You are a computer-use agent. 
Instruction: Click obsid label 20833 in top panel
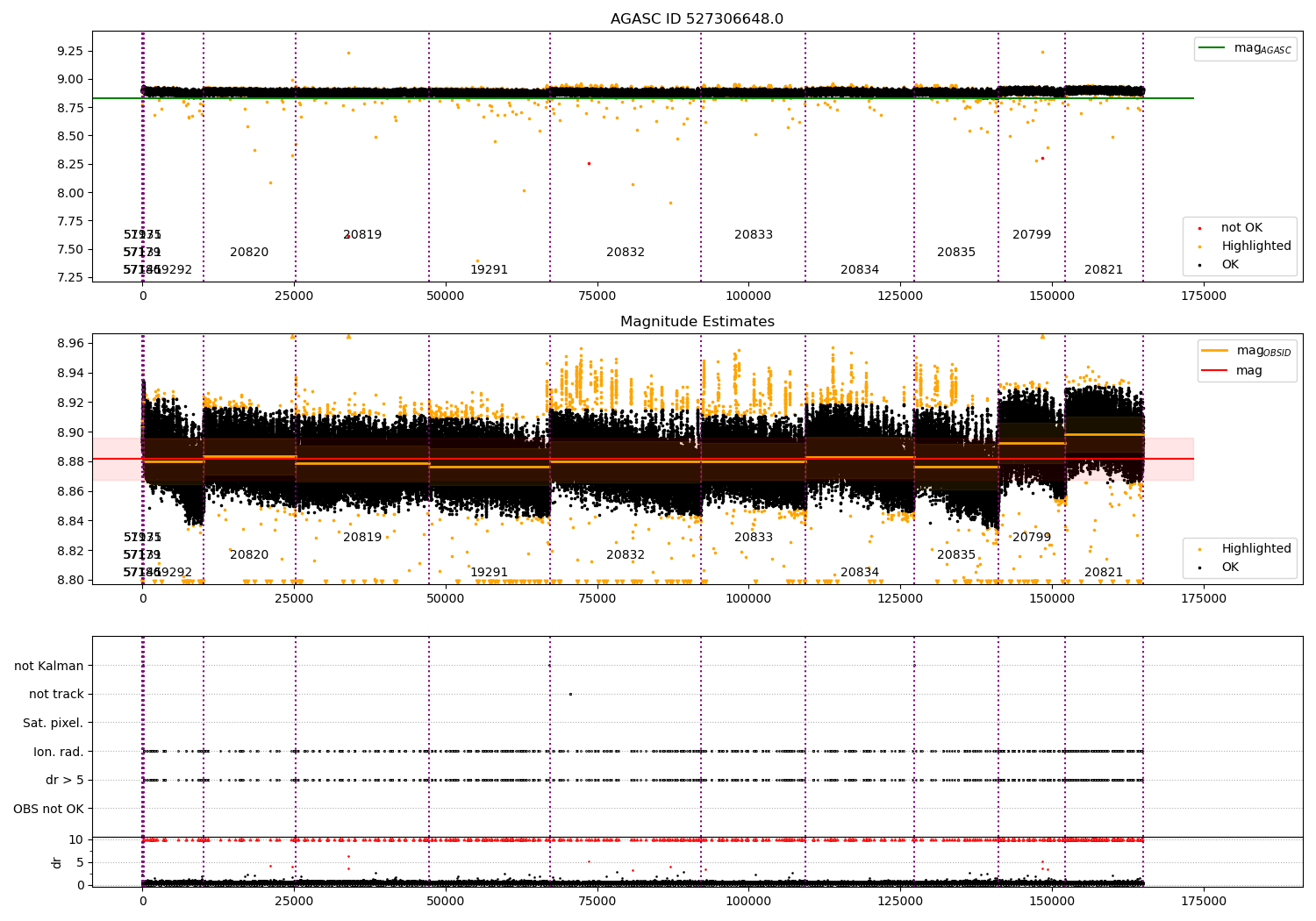point(754,235)
